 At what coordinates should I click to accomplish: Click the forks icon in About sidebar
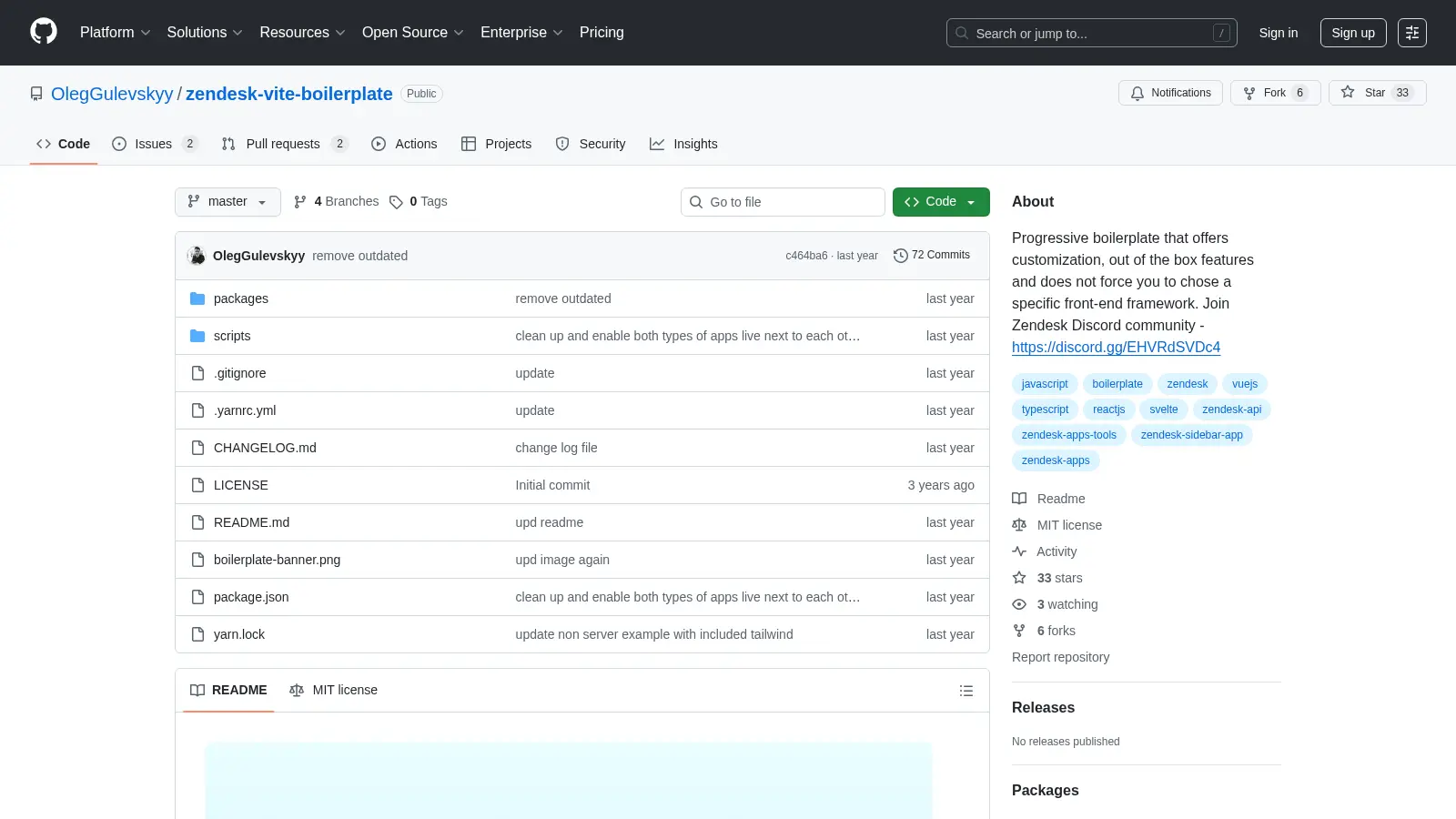[x=1019, y=631]
